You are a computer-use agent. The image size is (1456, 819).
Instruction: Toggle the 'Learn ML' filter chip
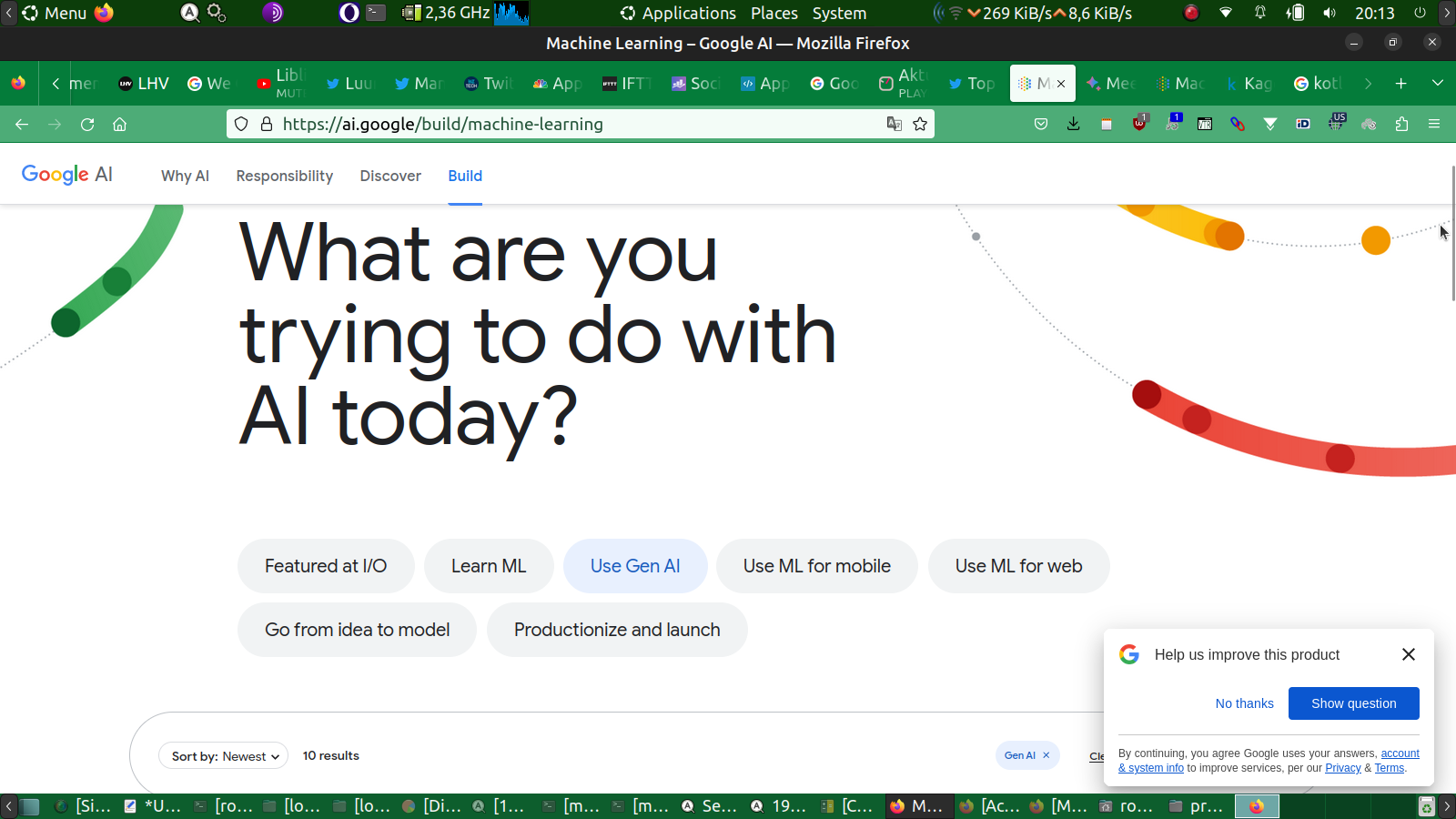pos(489,566)
